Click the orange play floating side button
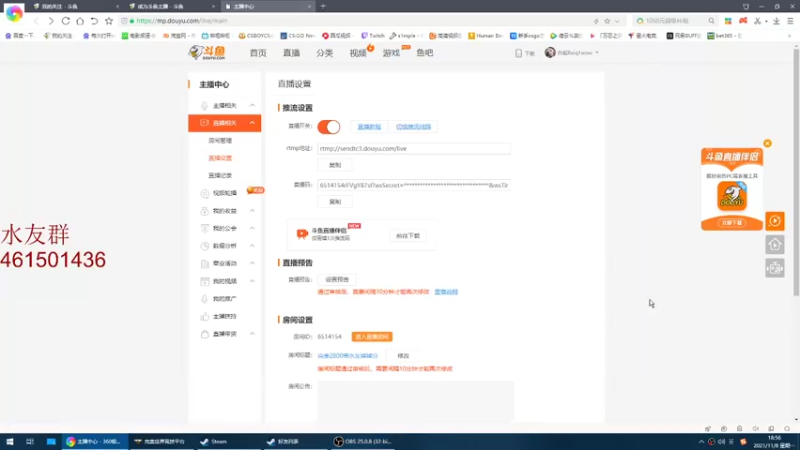This screenshot has height=450, width=800. (x=775, y=221)
